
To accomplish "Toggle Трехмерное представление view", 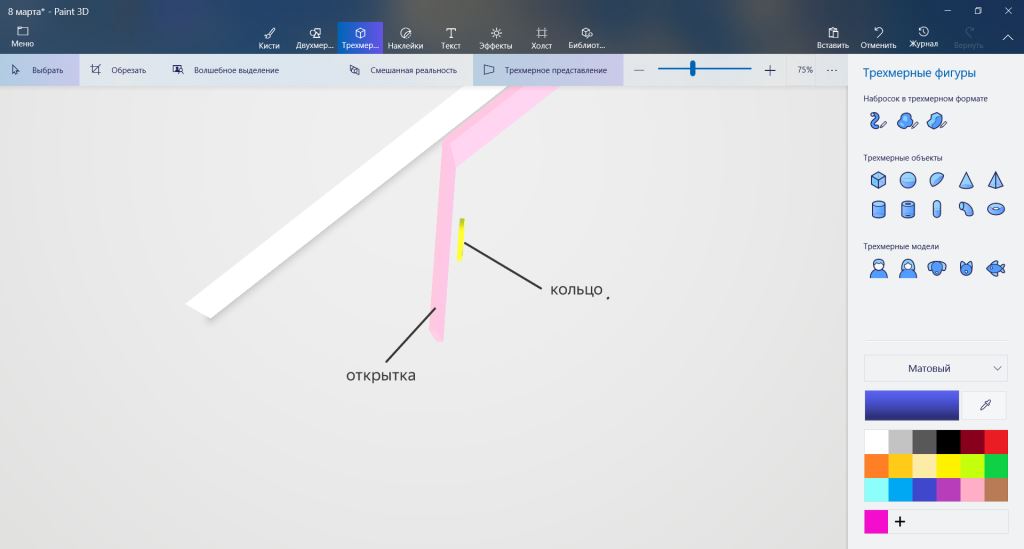I will [546, 70].
